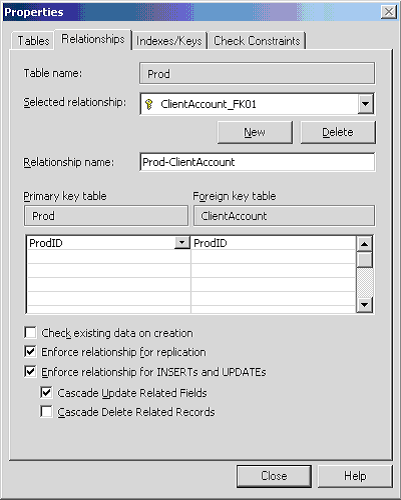Click the scroll up arrow in column grid
Viewport: 401px width, 500px height.
[365, 244]
